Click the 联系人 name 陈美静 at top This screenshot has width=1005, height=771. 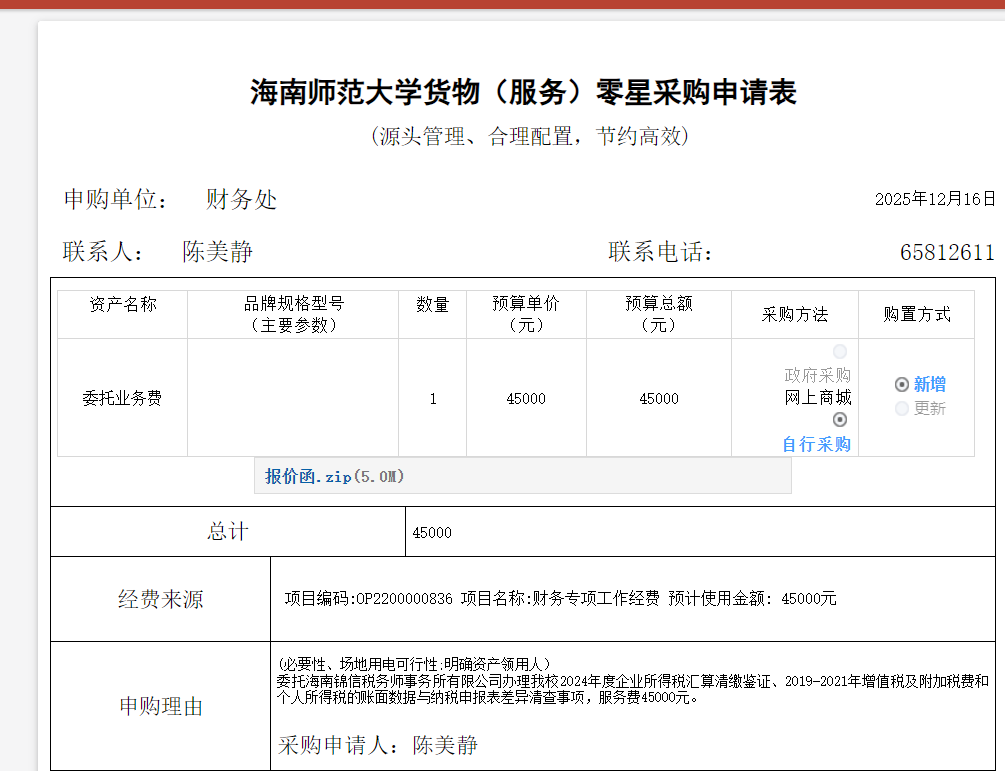pos(217,252)
